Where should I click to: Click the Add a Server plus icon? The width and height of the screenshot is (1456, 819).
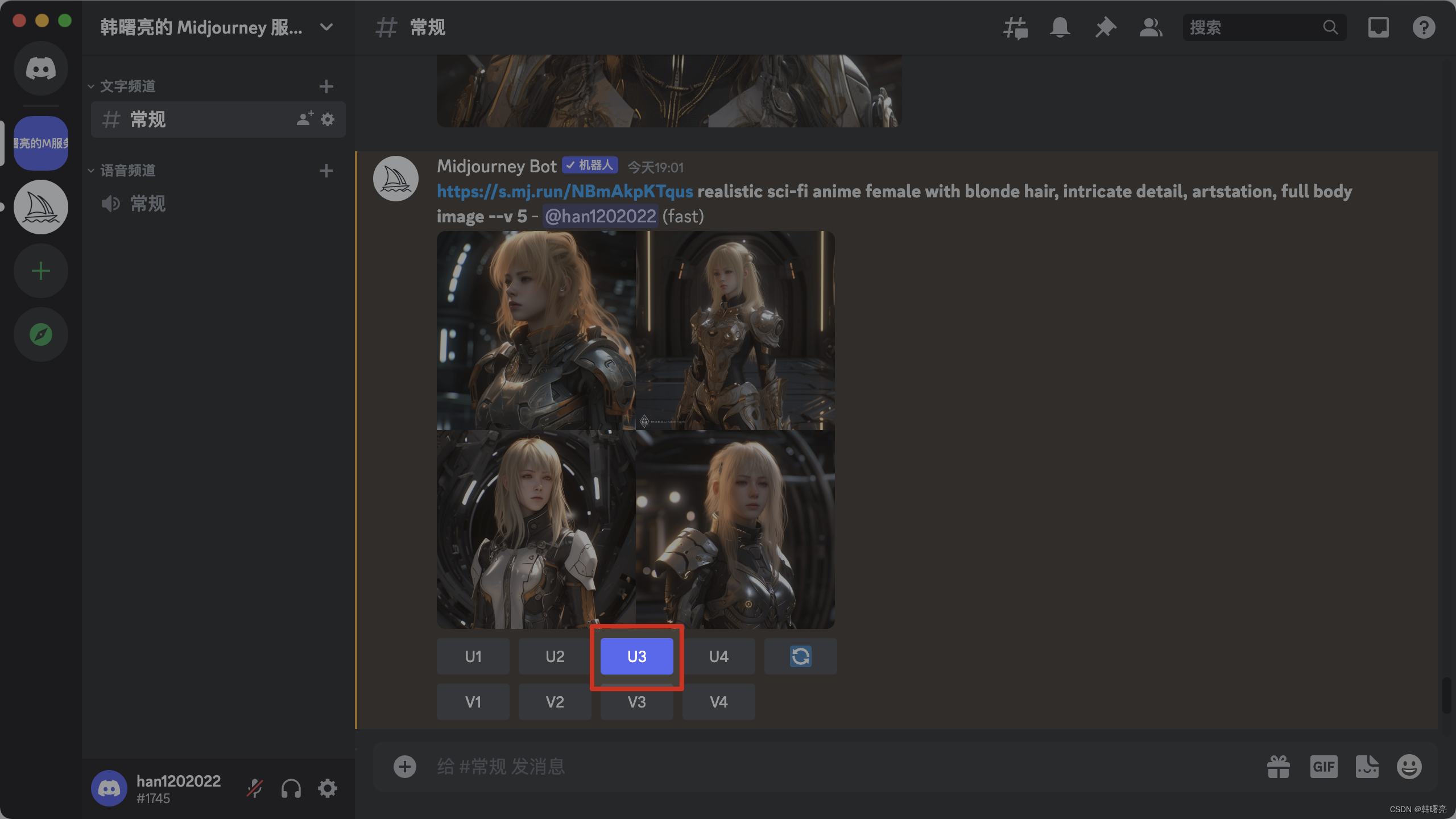pyautogui.click(x=40, y=271)
